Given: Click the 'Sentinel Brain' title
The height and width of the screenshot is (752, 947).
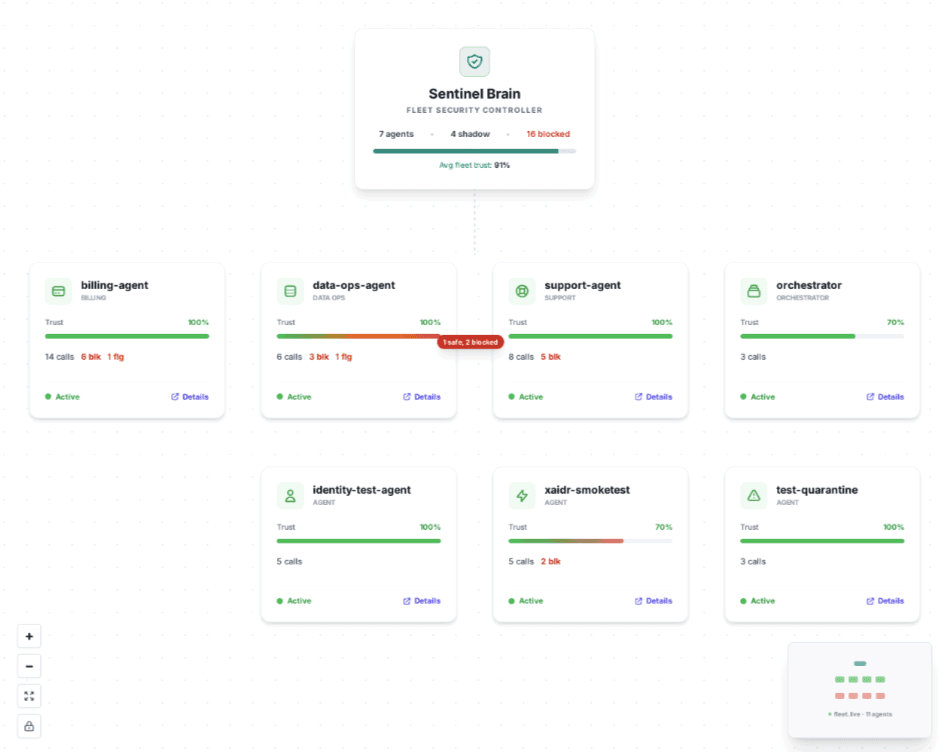Looking at the screenshot, I should pos(474,94).
